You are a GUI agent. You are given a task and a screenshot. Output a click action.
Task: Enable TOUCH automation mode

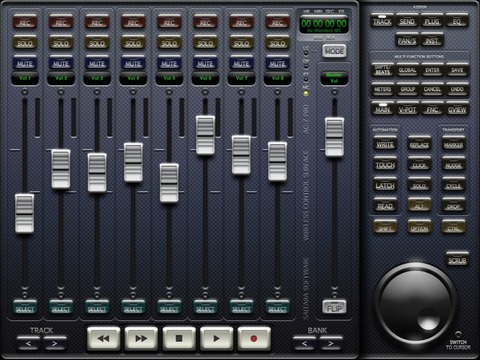click(x=385, y=164)
